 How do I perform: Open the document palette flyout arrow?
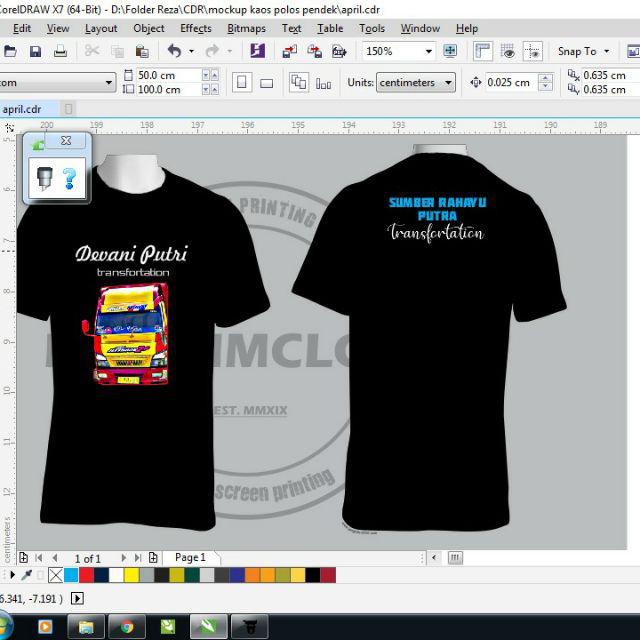(x=13, y=575)
